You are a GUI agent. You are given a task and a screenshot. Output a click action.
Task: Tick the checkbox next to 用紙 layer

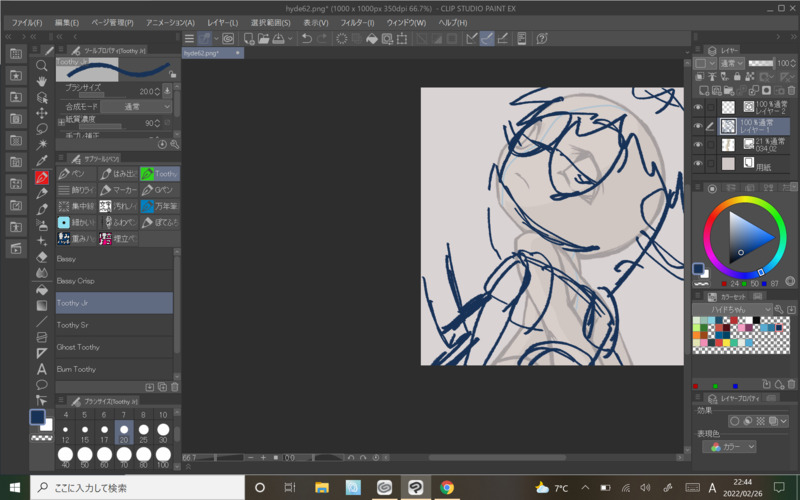click(710, 163)
